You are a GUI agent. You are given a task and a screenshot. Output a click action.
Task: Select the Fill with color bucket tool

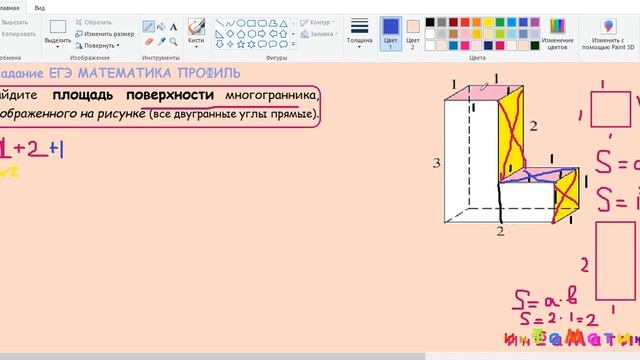(161, 27)
